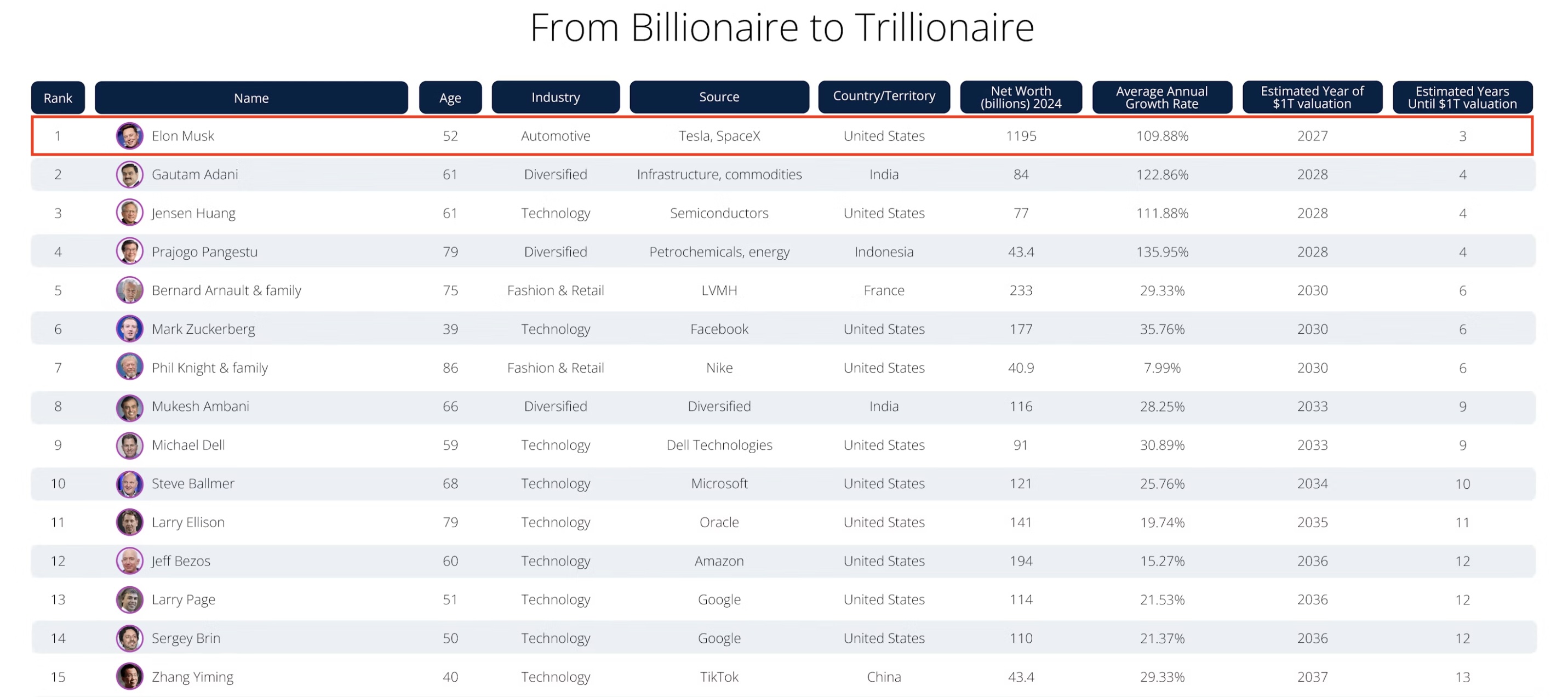Click Mark Zuckerberg's portrait icon
1568x697 pixels.
point(130,329)
